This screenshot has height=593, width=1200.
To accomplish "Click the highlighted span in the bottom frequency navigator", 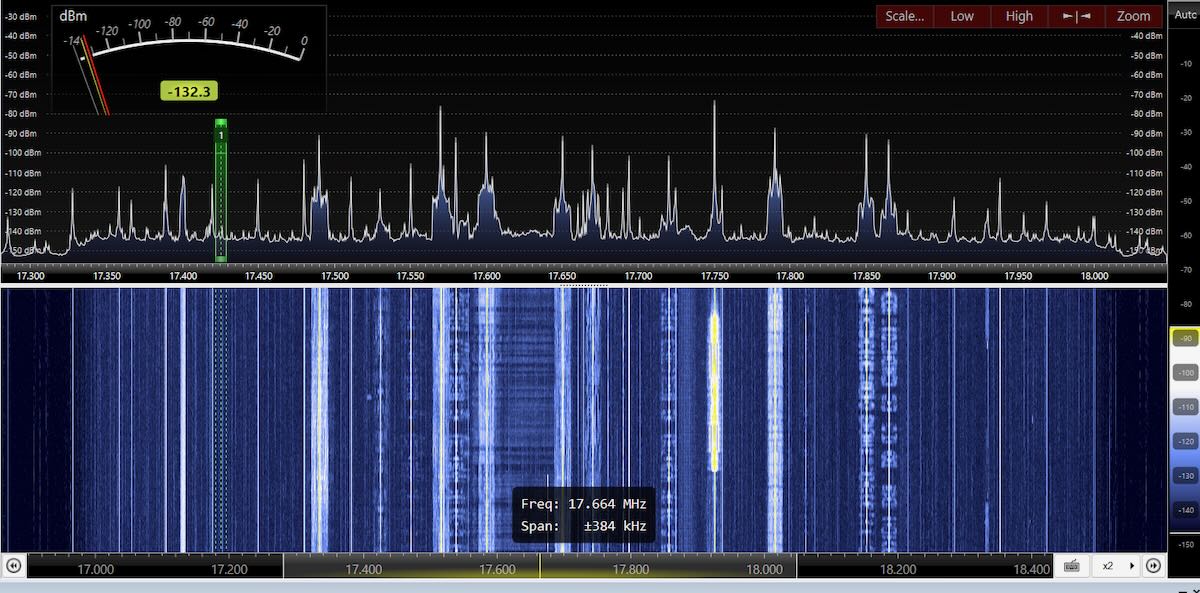I will coord(540,567).
